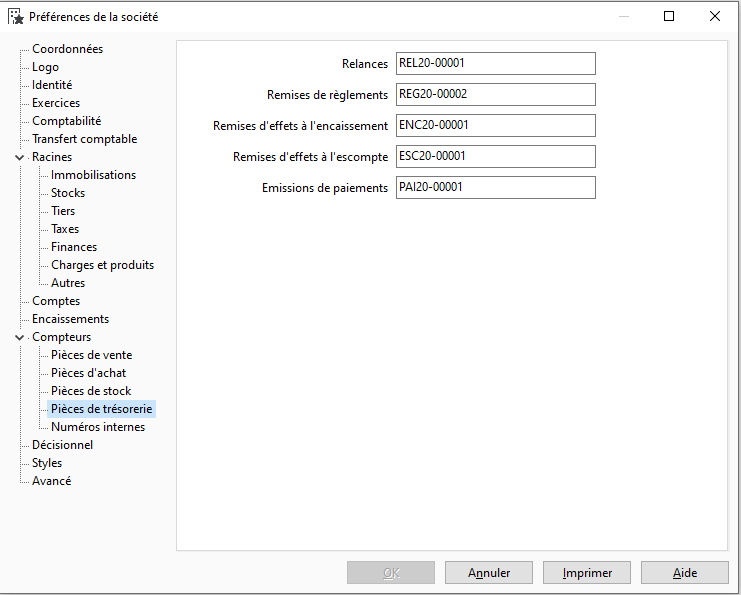
Task: Open Pièces de vente counters
Action: click(x=92, y=355)
